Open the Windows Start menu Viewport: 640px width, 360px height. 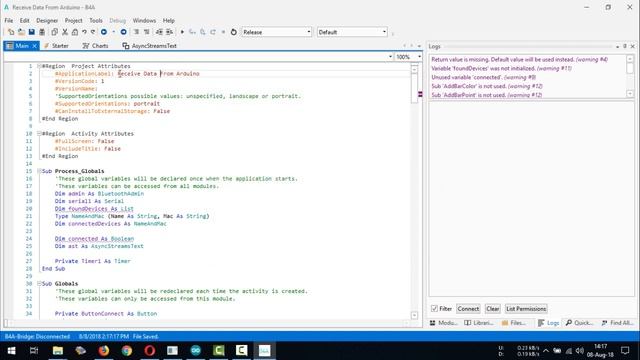click(11, 350)
